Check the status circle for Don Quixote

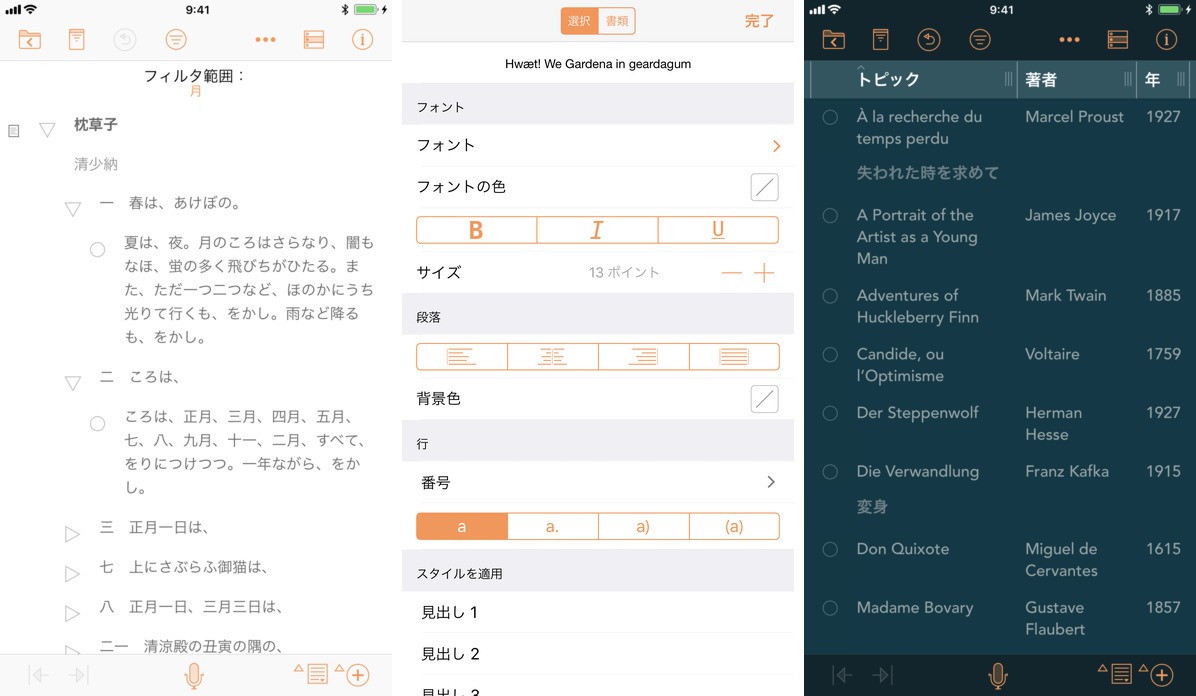830,549
